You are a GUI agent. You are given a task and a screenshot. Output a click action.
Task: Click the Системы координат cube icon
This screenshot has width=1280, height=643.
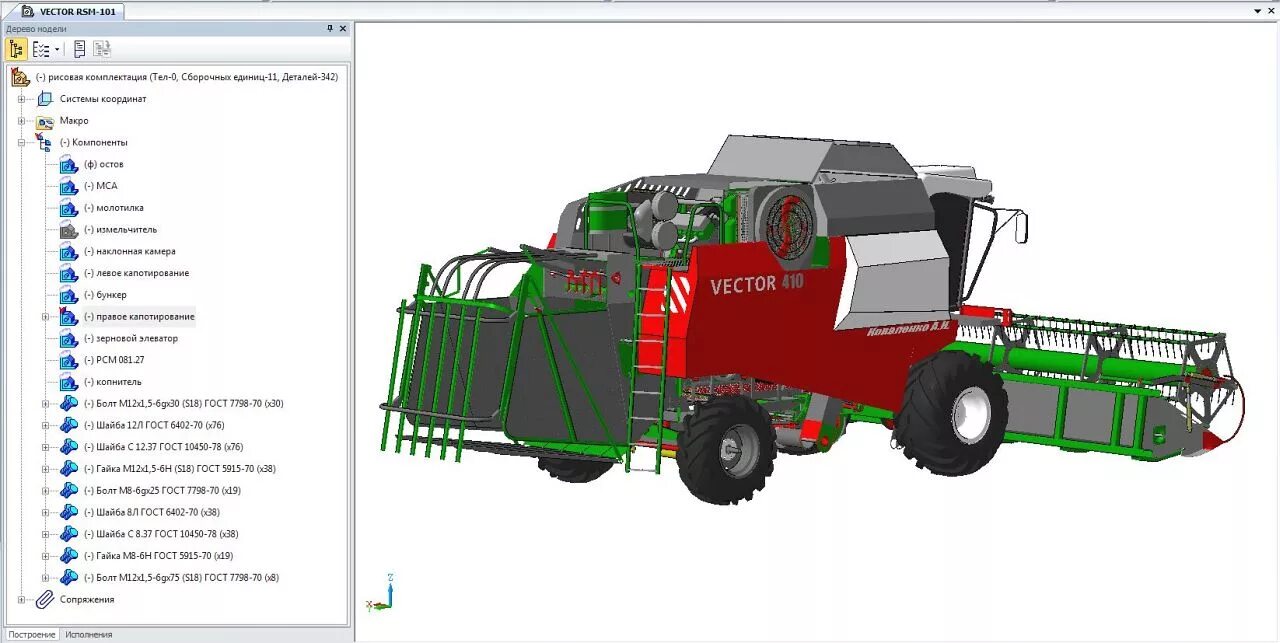click(x=45, y=99)
